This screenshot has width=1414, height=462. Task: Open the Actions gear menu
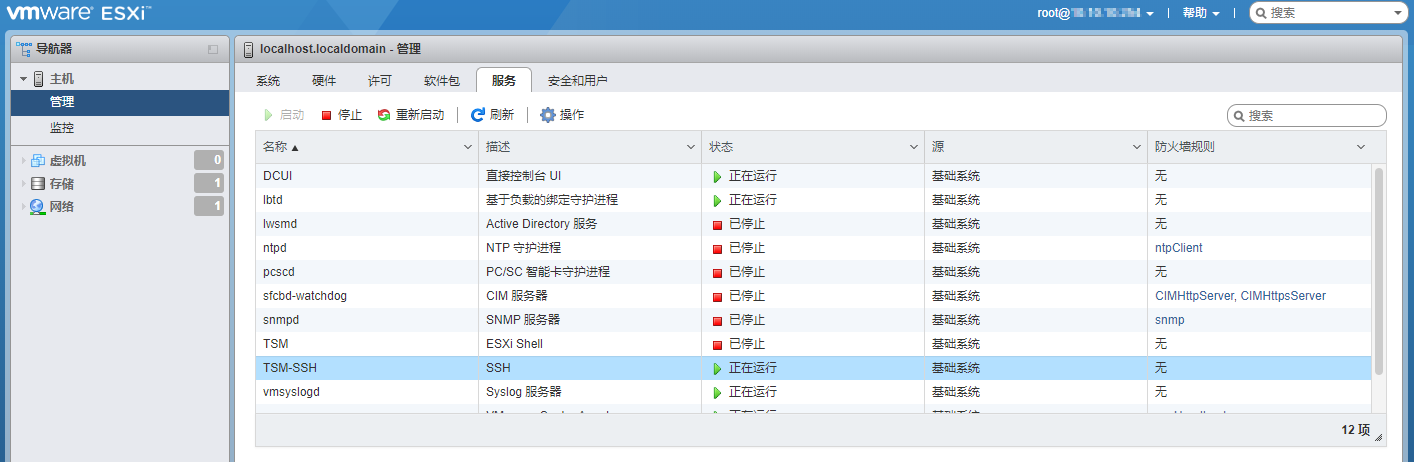tap(548, 115)
